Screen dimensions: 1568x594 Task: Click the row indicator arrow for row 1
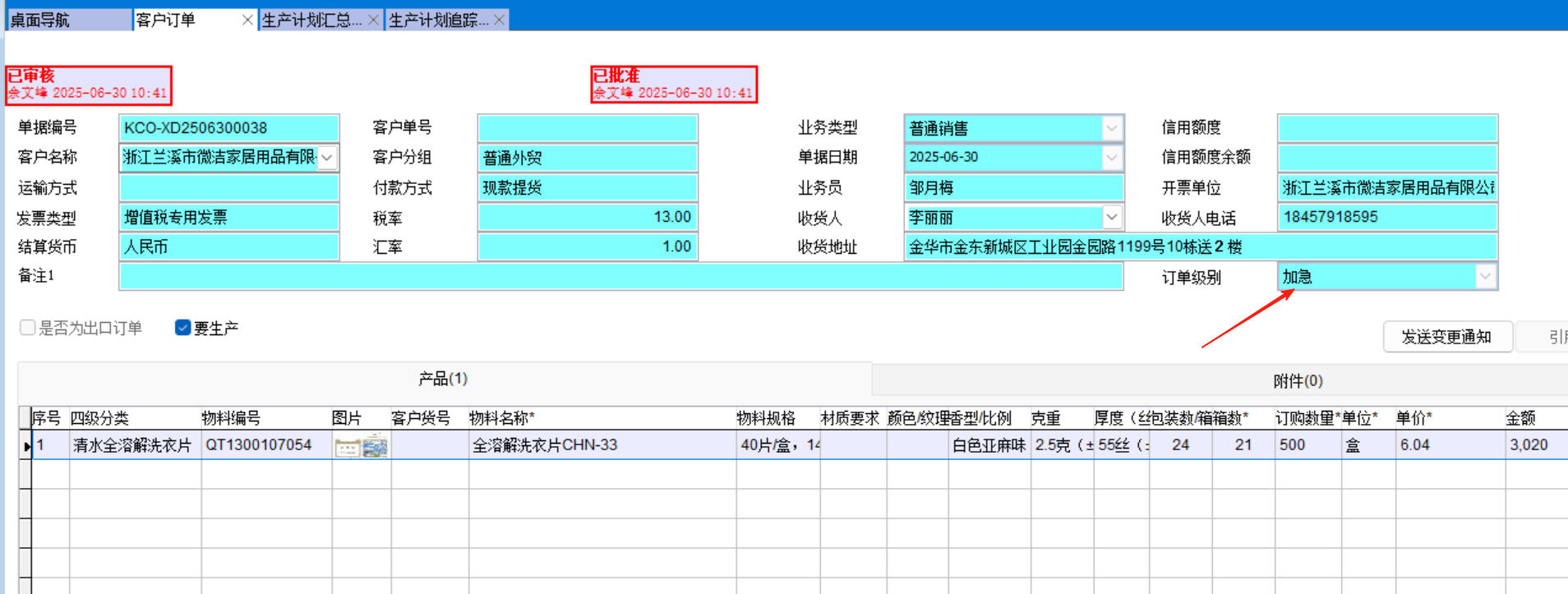[26, 446]
